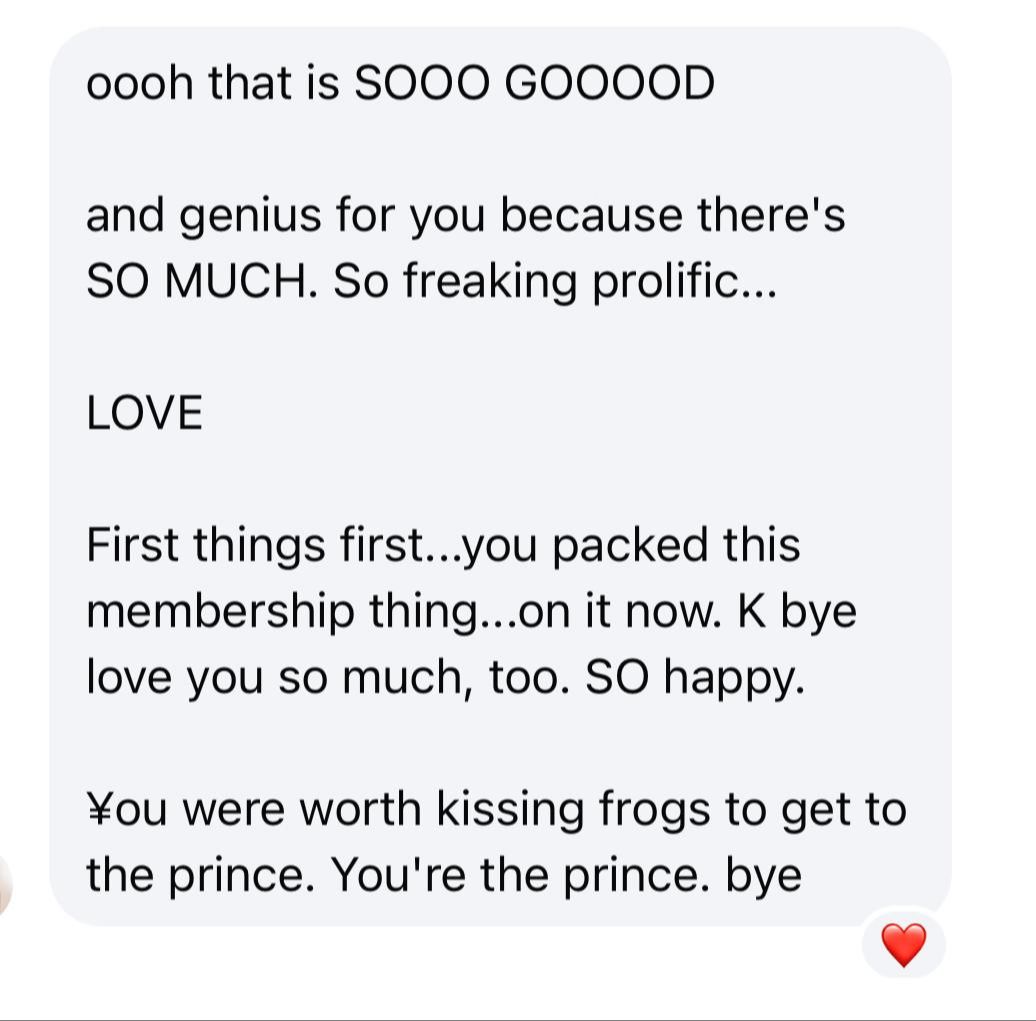This screenshot has width=1036, height=1021.
Task: Select the yen symbol before "ou were"
Action: coord(99,810)
